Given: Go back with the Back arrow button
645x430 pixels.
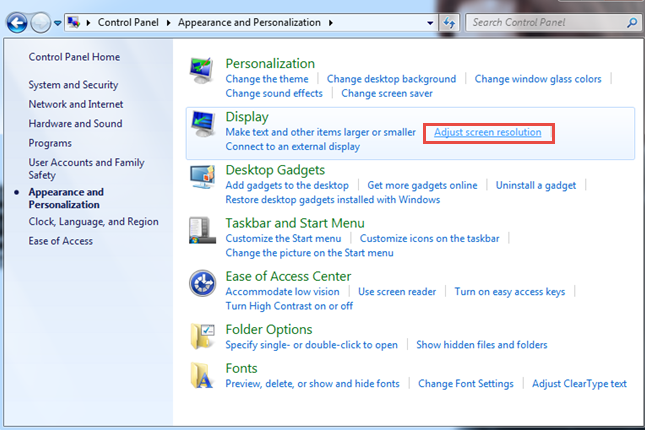Looking at the screenshot, I should (17, 23).
